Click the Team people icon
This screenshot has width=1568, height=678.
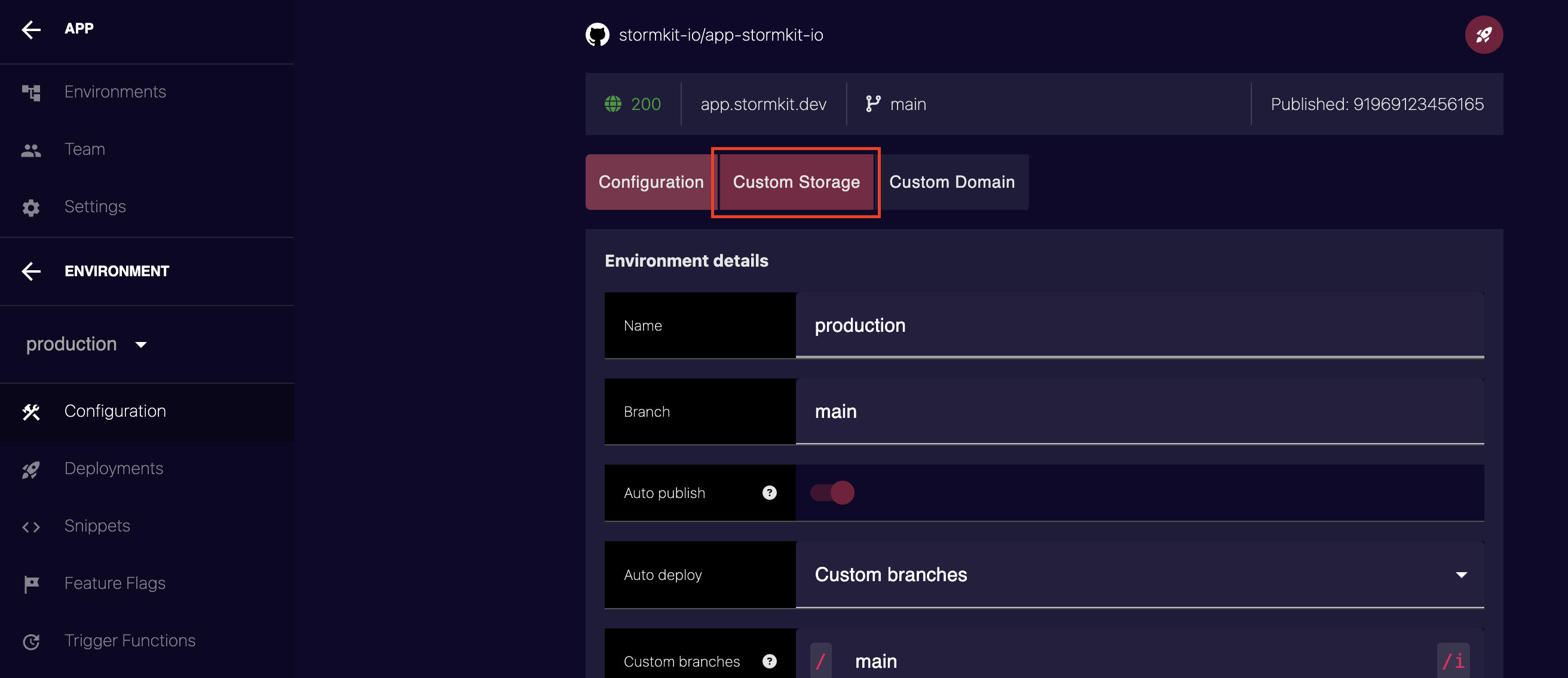coord(31,150)
